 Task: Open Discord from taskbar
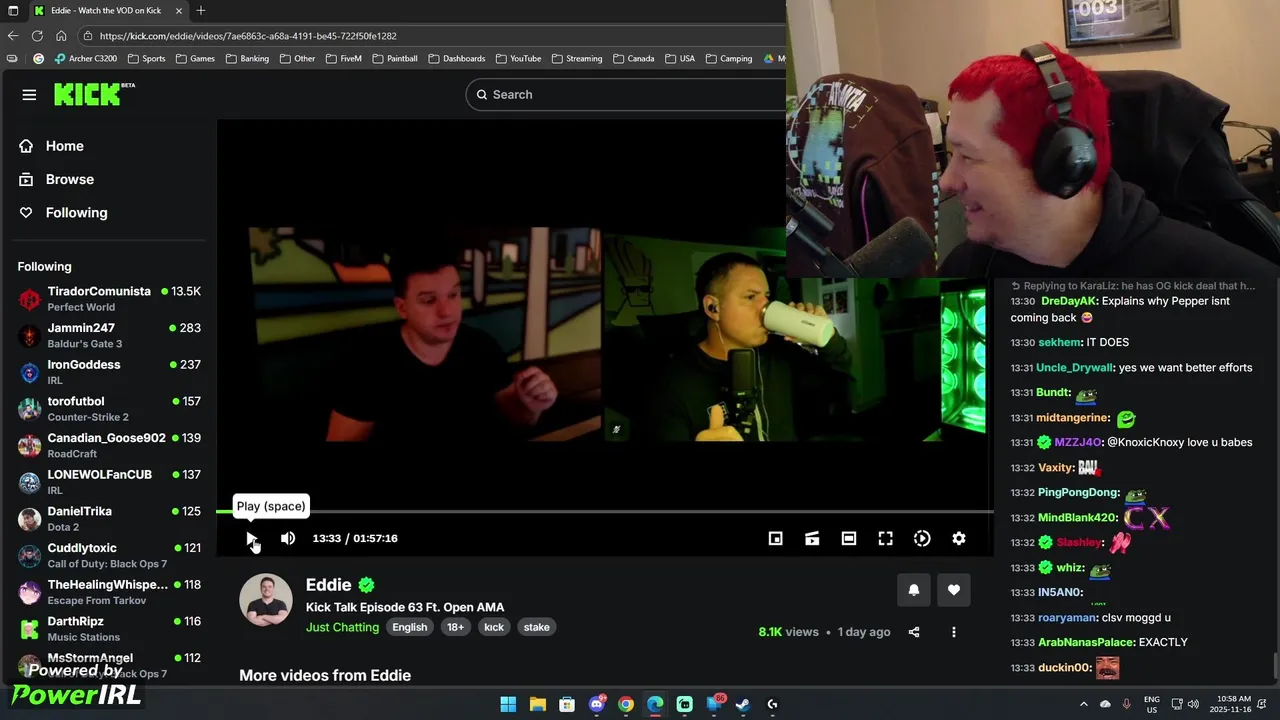click(x=597, y=704)
